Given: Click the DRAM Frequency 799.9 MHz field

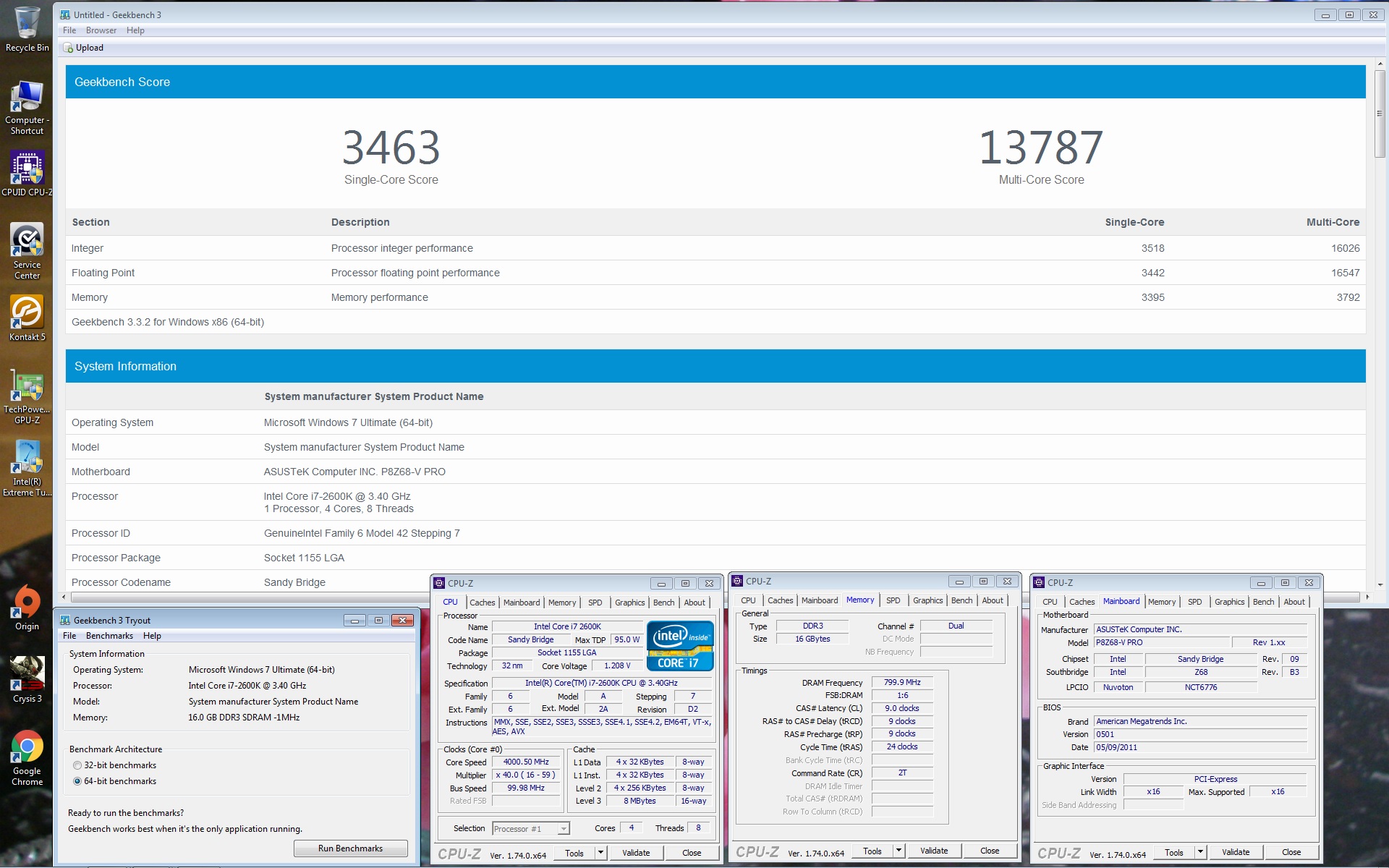Looking at the screenshot, I should pos(902,682).
